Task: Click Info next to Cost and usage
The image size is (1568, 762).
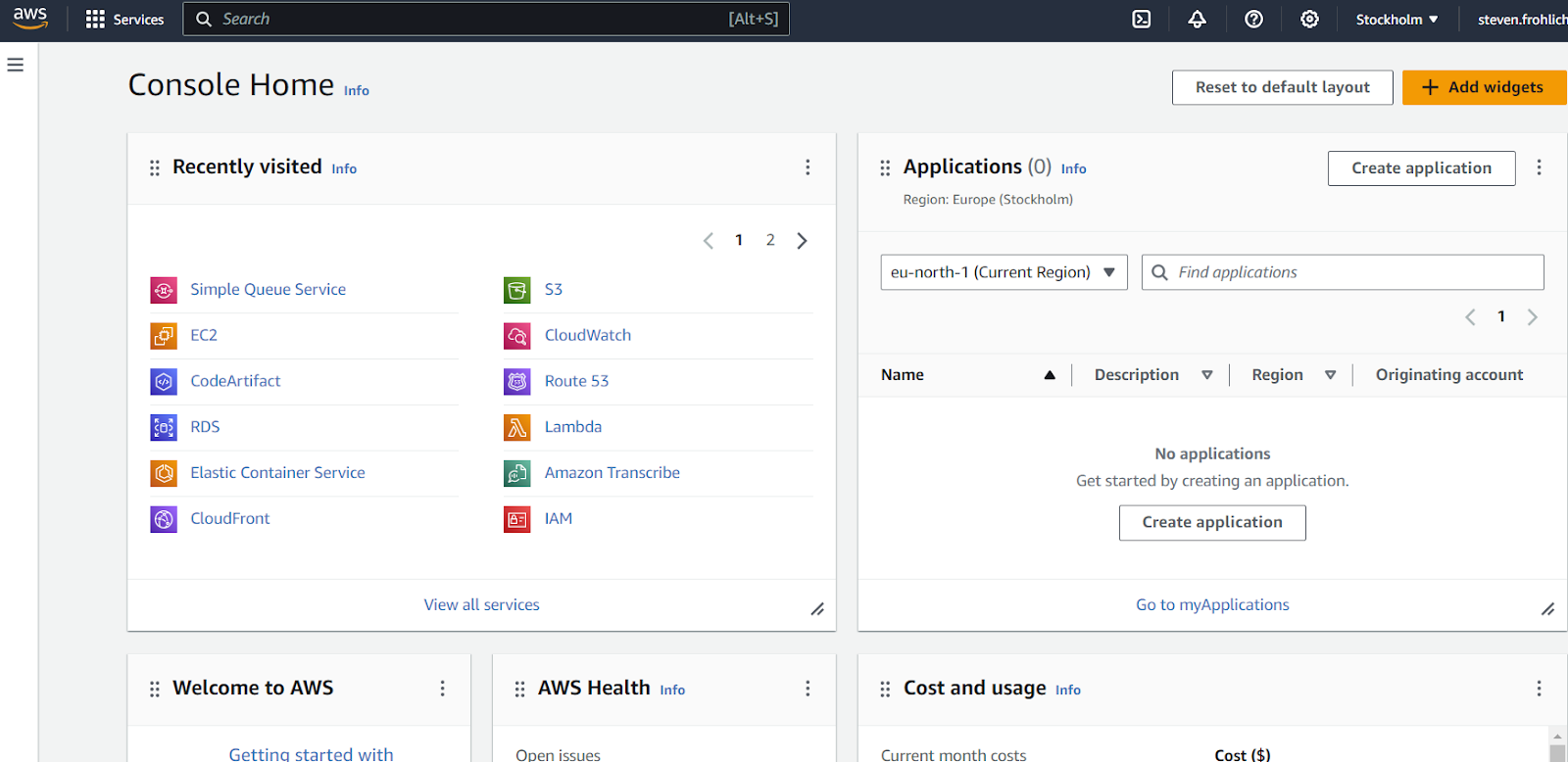Action: (1068, 690)
